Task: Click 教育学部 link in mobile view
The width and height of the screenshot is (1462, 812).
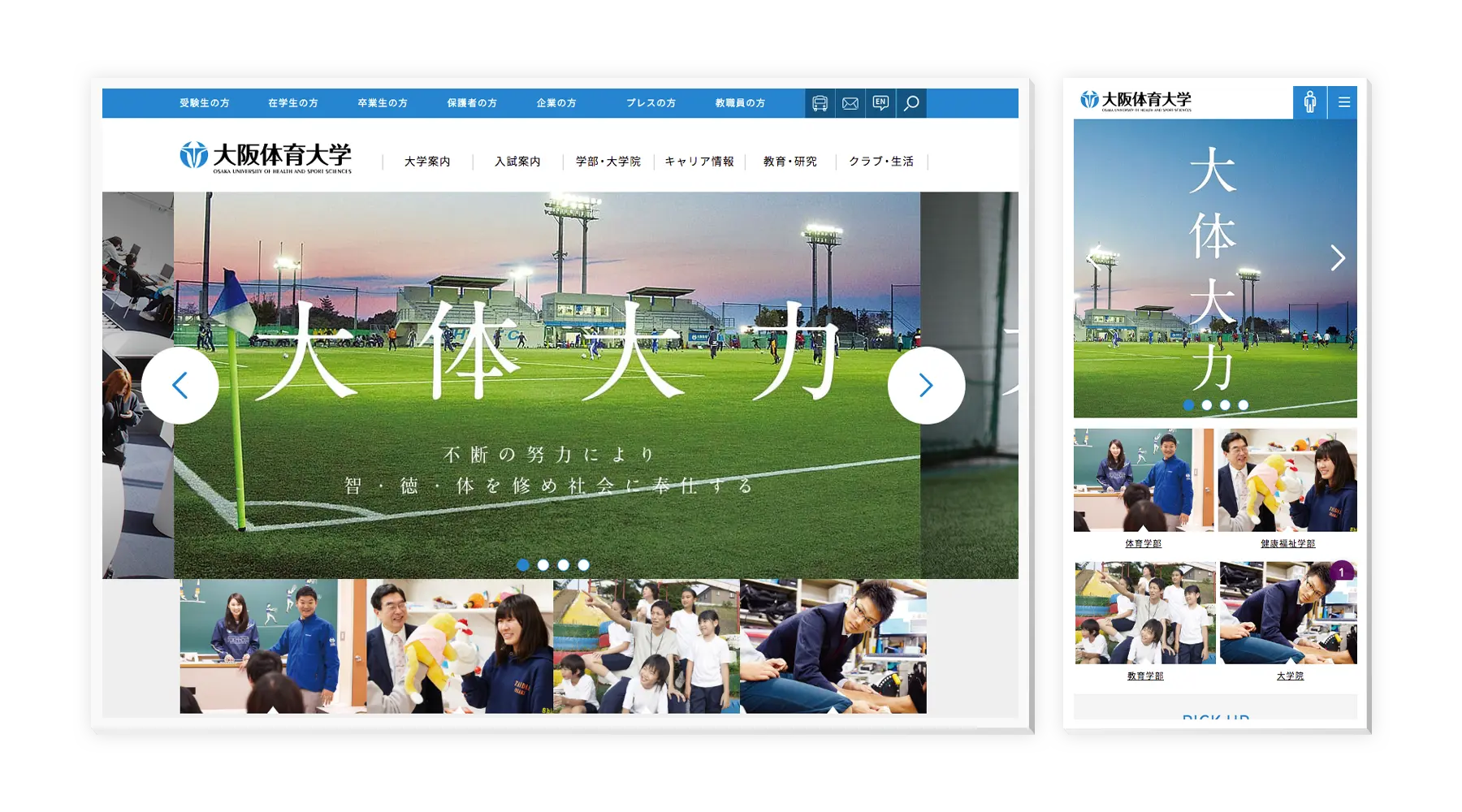Action: (1145, 676)
